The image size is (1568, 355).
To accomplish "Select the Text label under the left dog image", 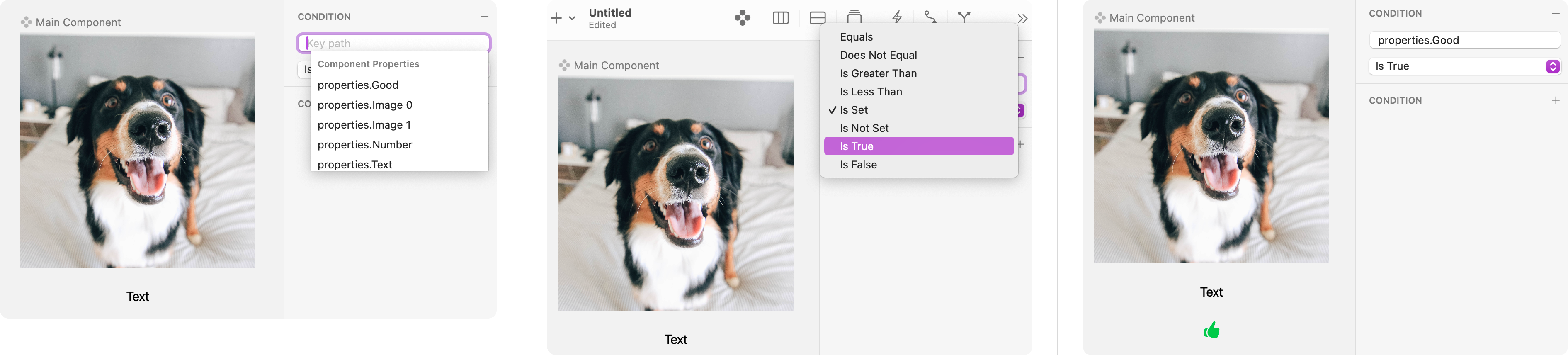I will pos(138,297).
